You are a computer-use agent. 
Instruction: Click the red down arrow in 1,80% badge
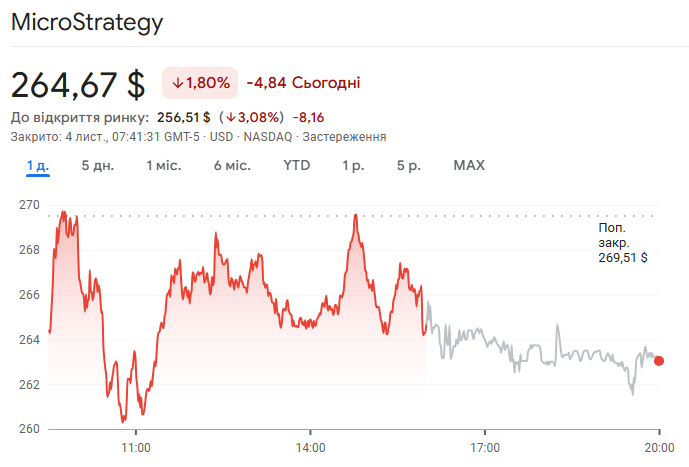coord(177,83)
